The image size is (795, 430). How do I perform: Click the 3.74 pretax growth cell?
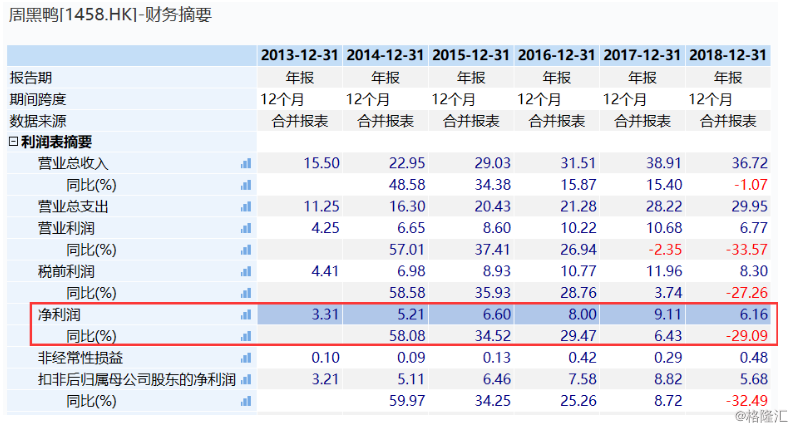[668, 293]
